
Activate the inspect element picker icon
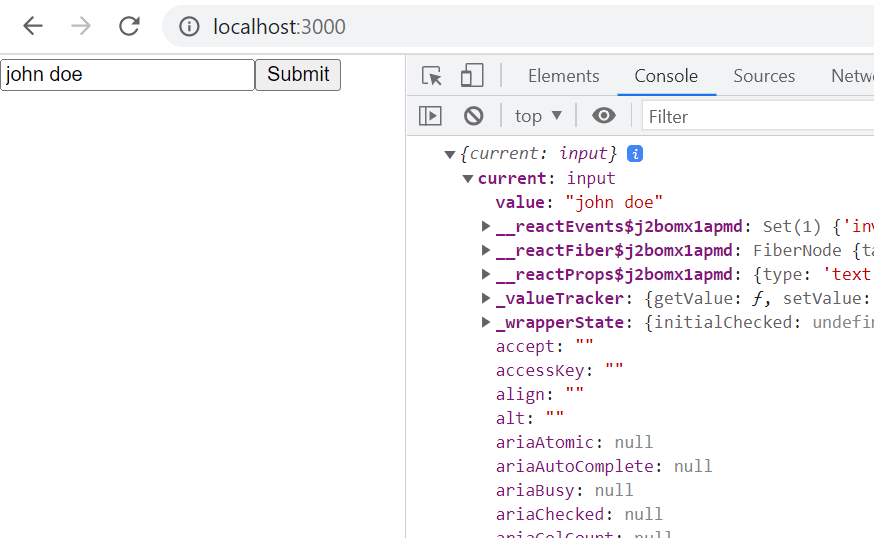point(431,75)
